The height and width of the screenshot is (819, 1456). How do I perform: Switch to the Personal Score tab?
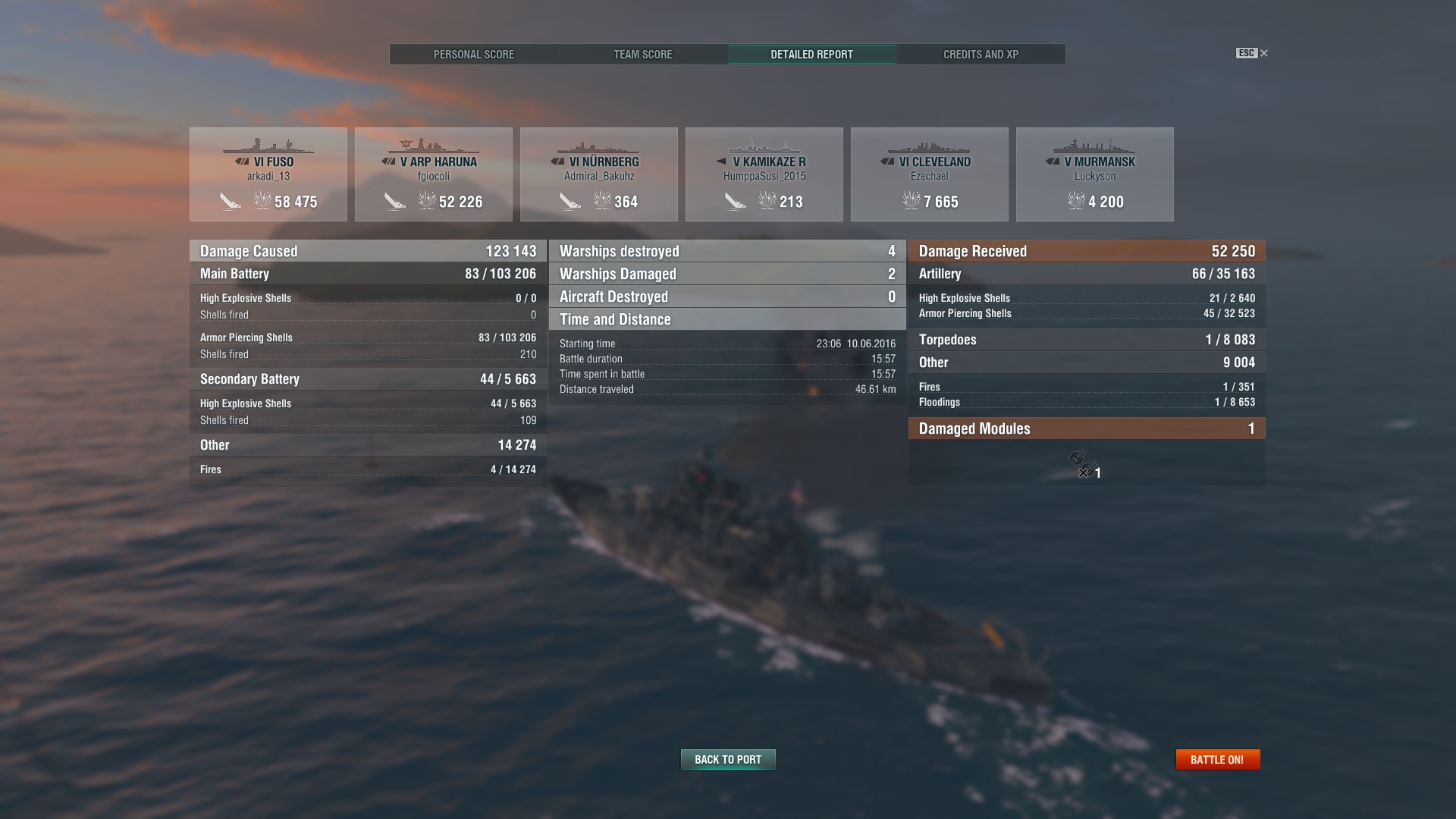pyautogui.click(x=474, y=55)
